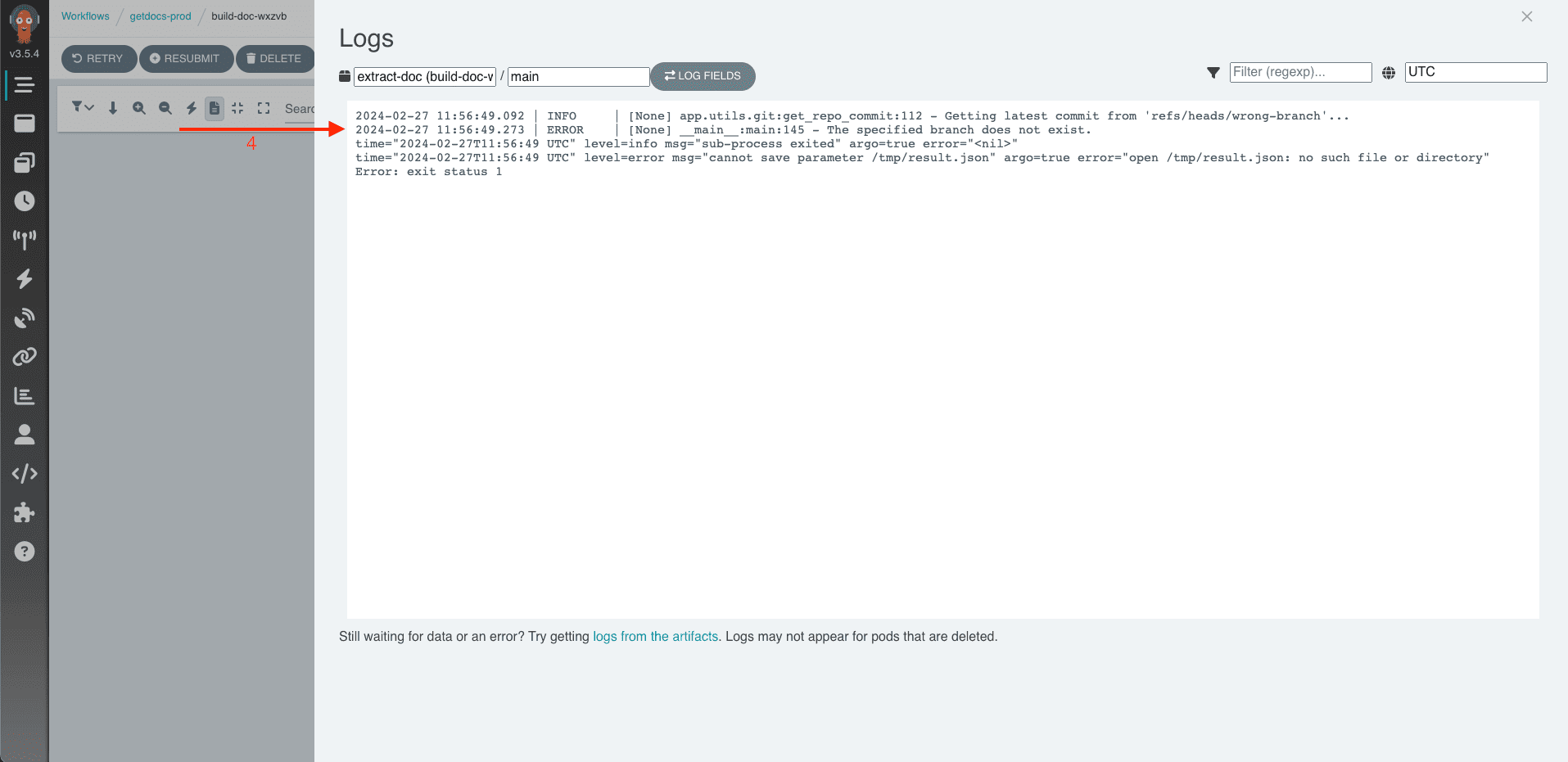Toggle the highlighted document icon in graph toolbar
This screenshot has width=1568, height=762.
tap(215, 108)
